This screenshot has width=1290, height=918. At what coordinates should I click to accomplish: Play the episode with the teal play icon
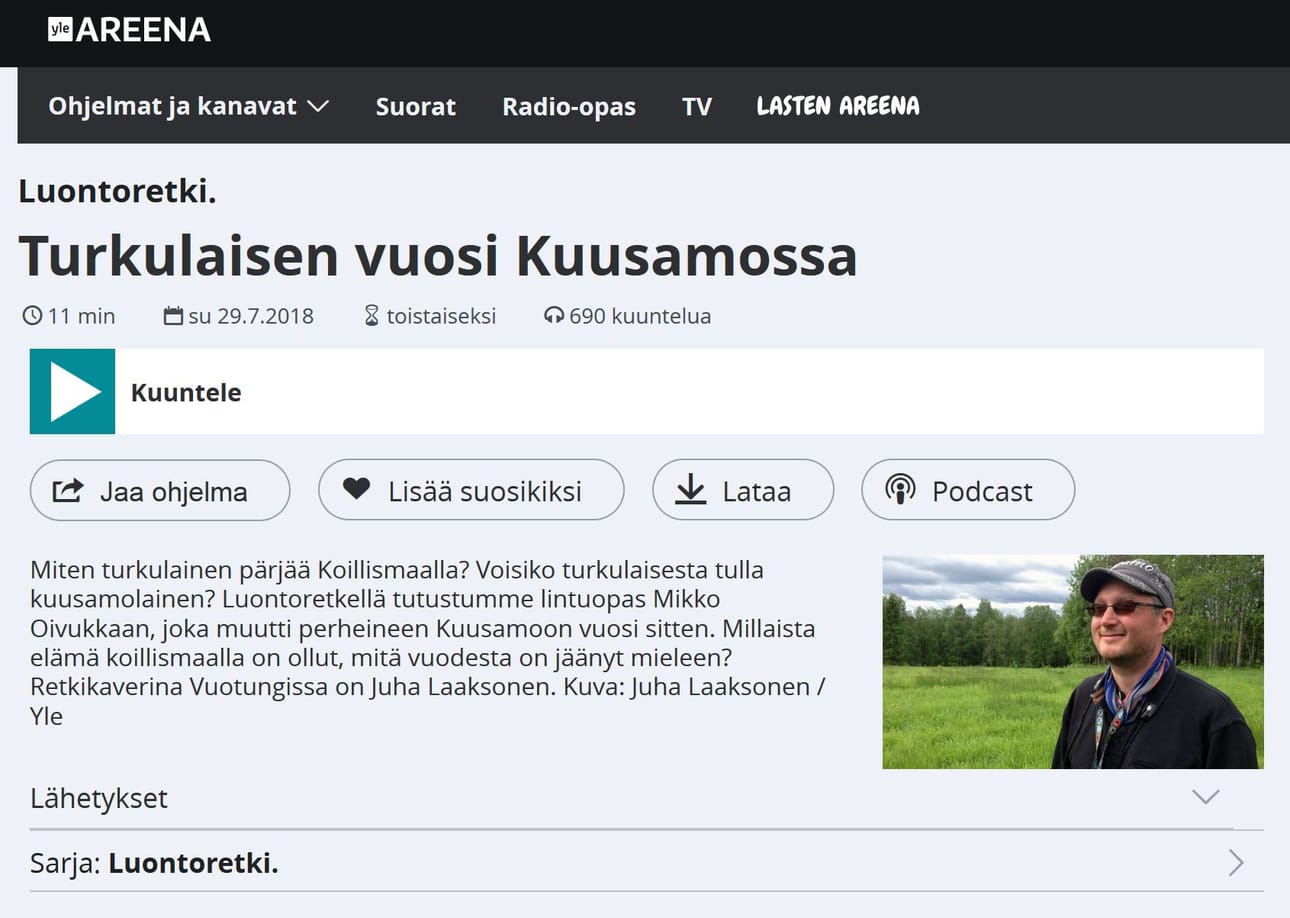(x=72, y=391)
